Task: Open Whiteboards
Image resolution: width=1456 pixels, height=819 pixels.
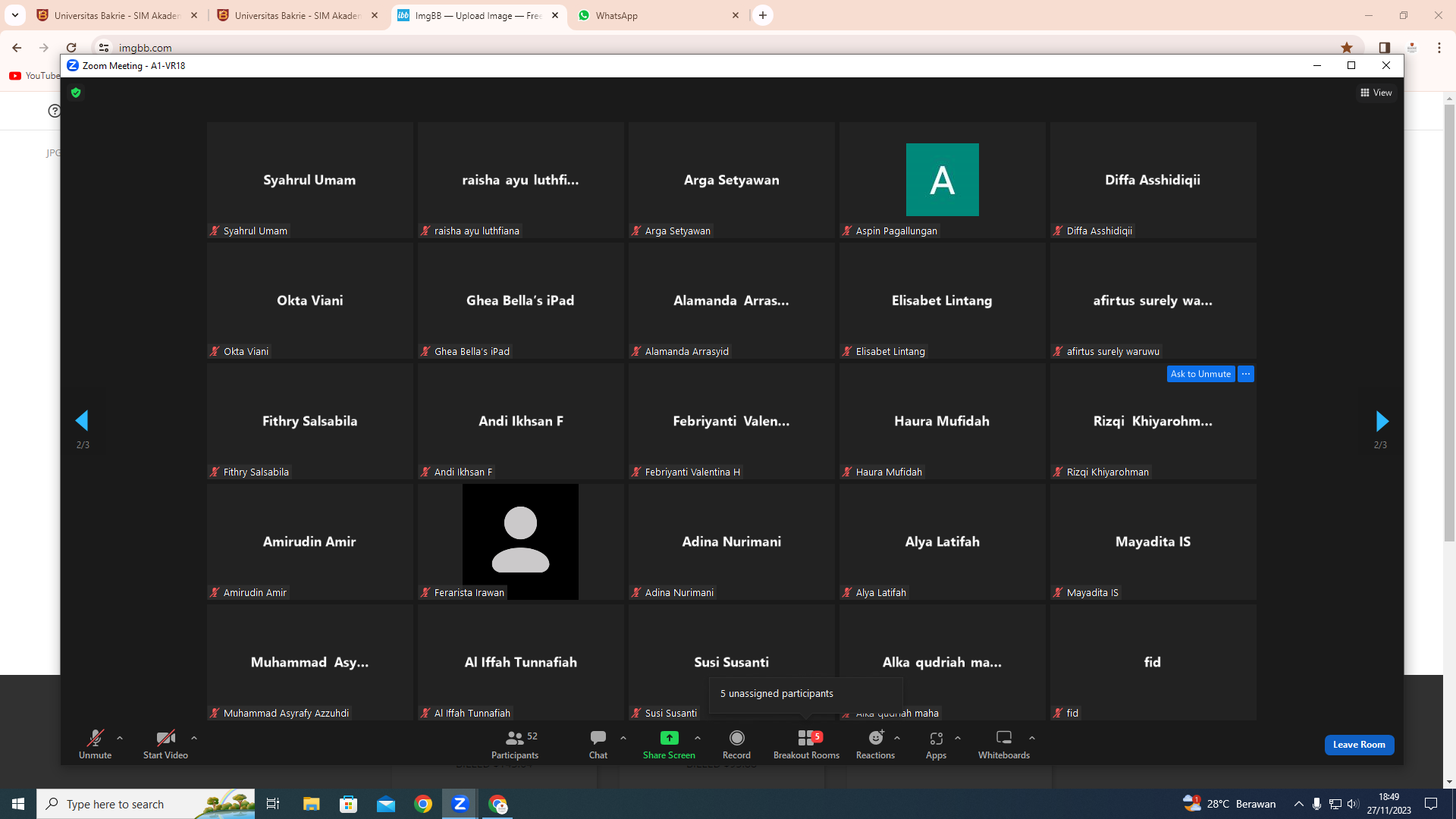Action: pos(1004,744)
